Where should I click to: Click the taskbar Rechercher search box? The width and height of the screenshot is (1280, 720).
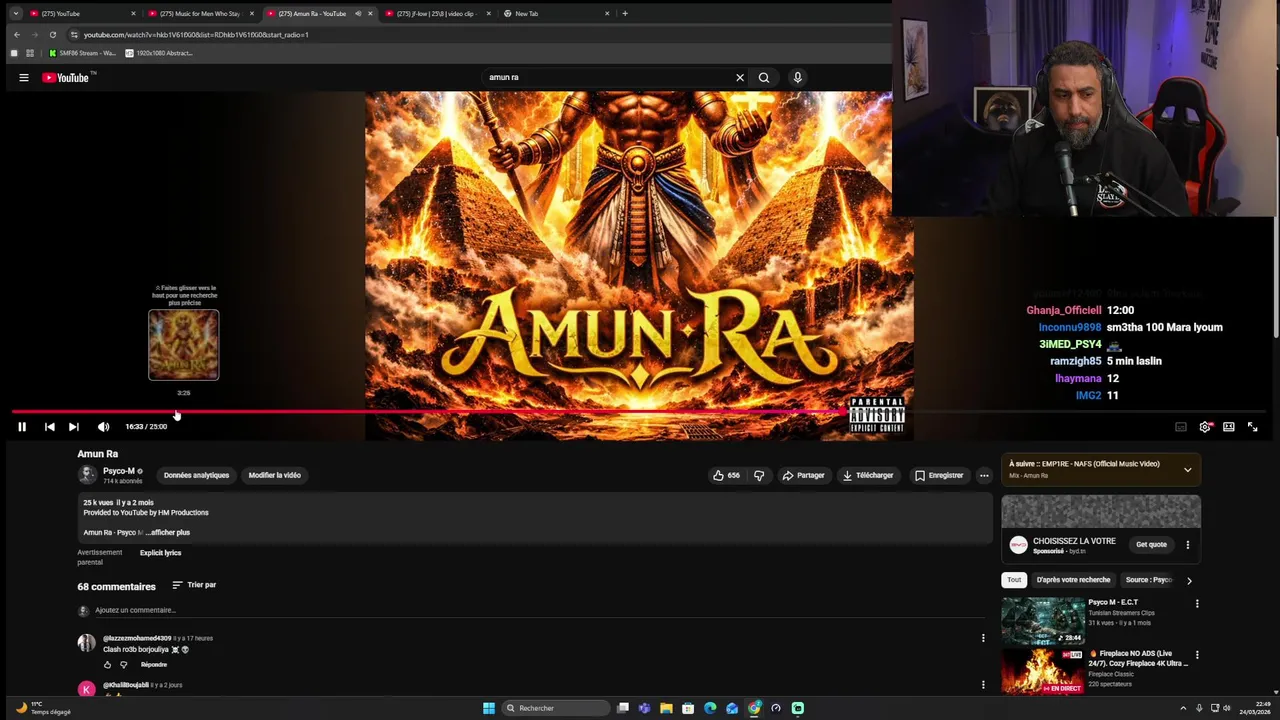click(x=556, y=708)
